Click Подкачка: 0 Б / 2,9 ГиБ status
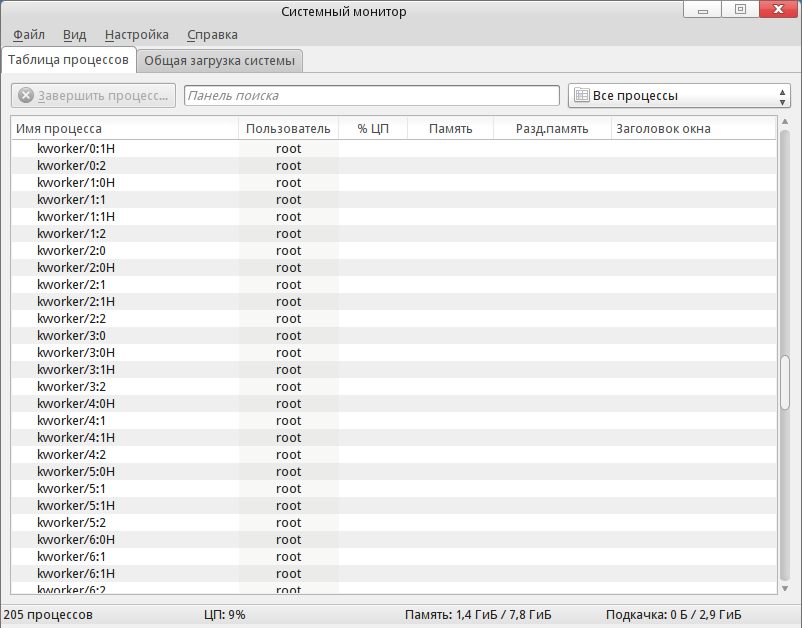Screen dimensions: 802x628 tap(674, 615)
